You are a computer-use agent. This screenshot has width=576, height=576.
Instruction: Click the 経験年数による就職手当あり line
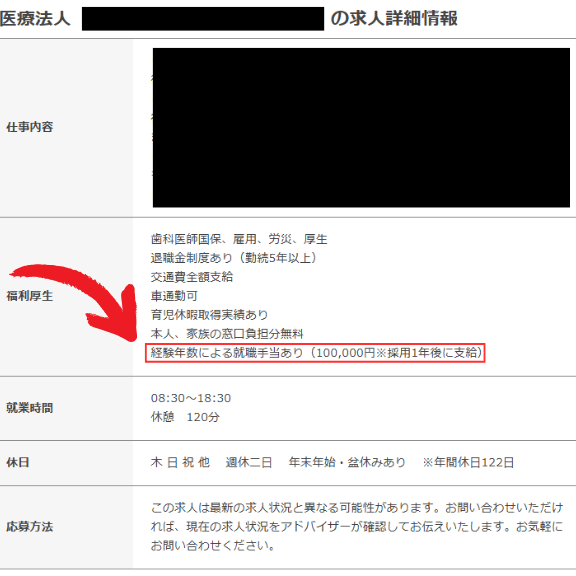[315, 353]
